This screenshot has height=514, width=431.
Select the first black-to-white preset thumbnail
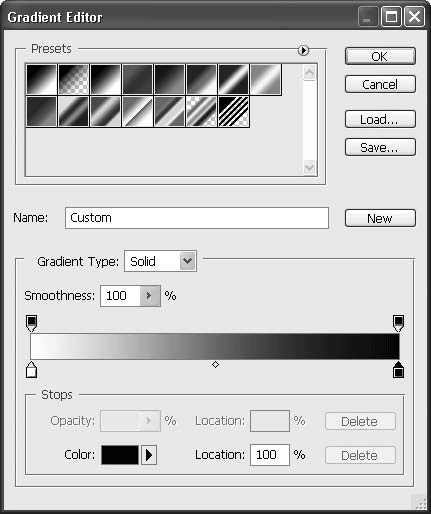tap(41, 79)
